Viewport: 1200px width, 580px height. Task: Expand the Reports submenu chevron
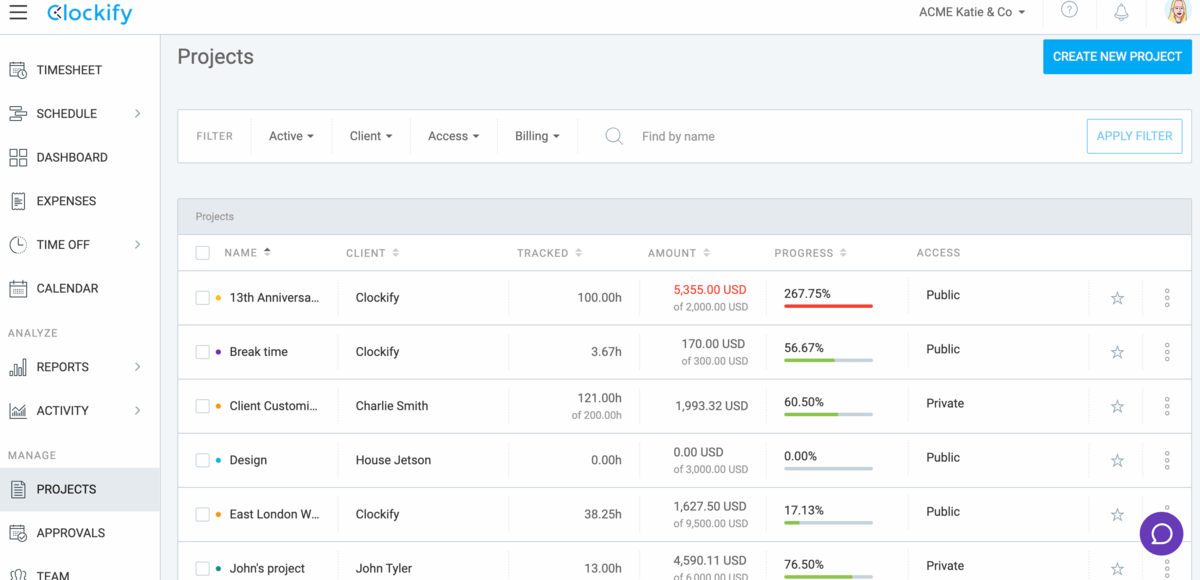pyautogui.click(x=137, y=367)
